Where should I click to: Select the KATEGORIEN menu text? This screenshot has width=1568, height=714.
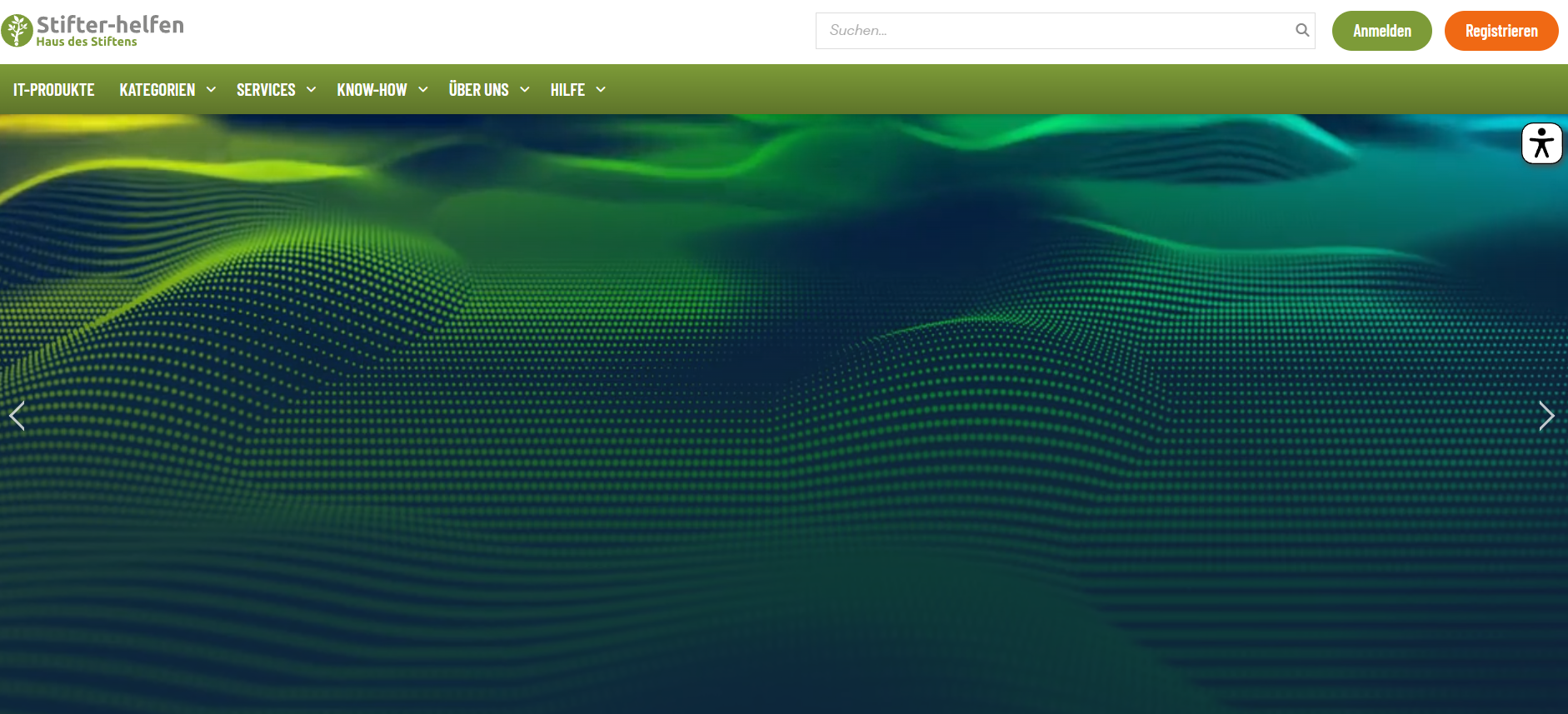point(157,90)
